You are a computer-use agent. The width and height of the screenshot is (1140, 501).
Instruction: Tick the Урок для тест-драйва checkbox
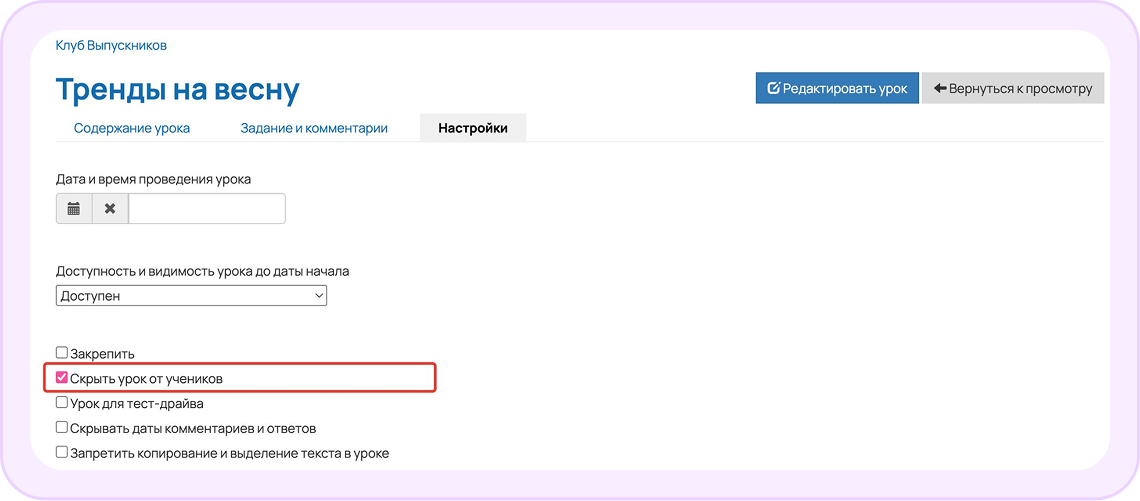pos(62,402)
